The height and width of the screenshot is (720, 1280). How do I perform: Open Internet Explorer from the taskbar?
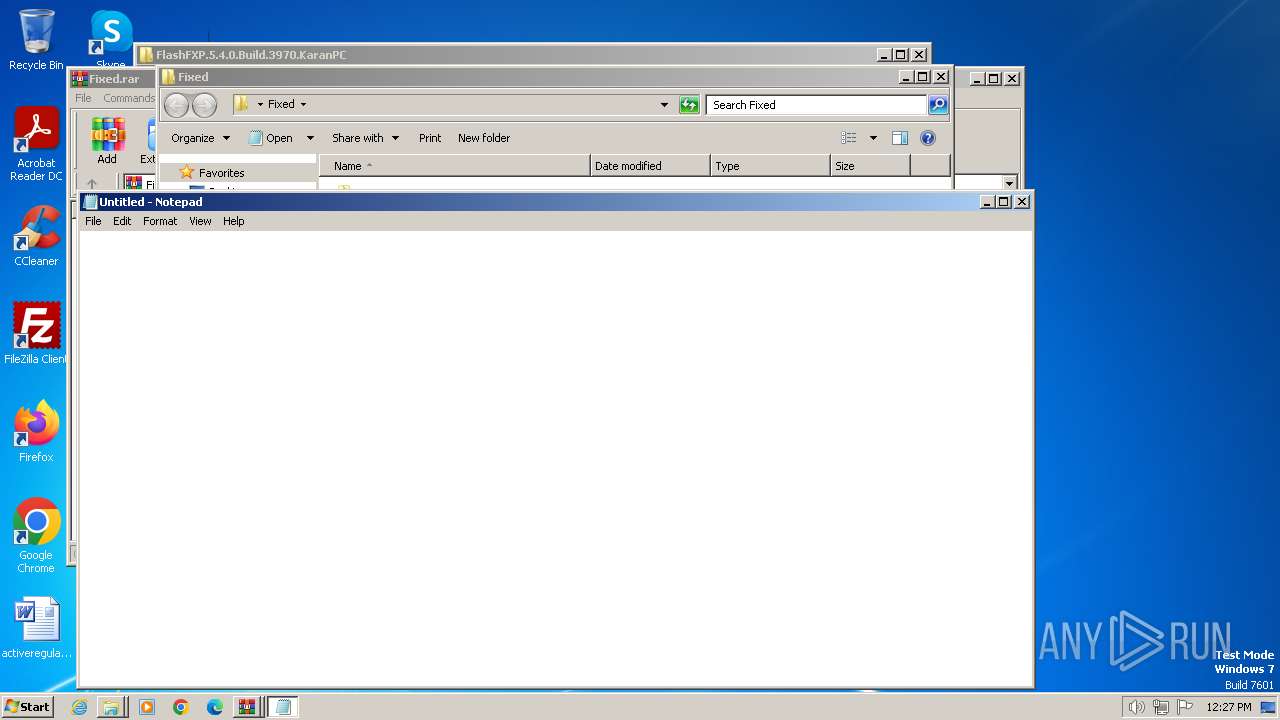pos(79,707)
